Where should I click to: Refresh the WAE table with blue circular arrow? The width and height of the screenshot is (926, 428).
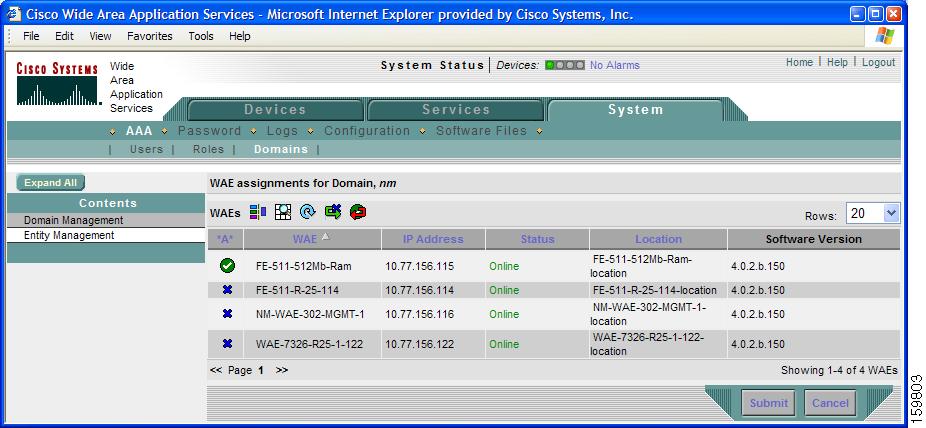308,212
